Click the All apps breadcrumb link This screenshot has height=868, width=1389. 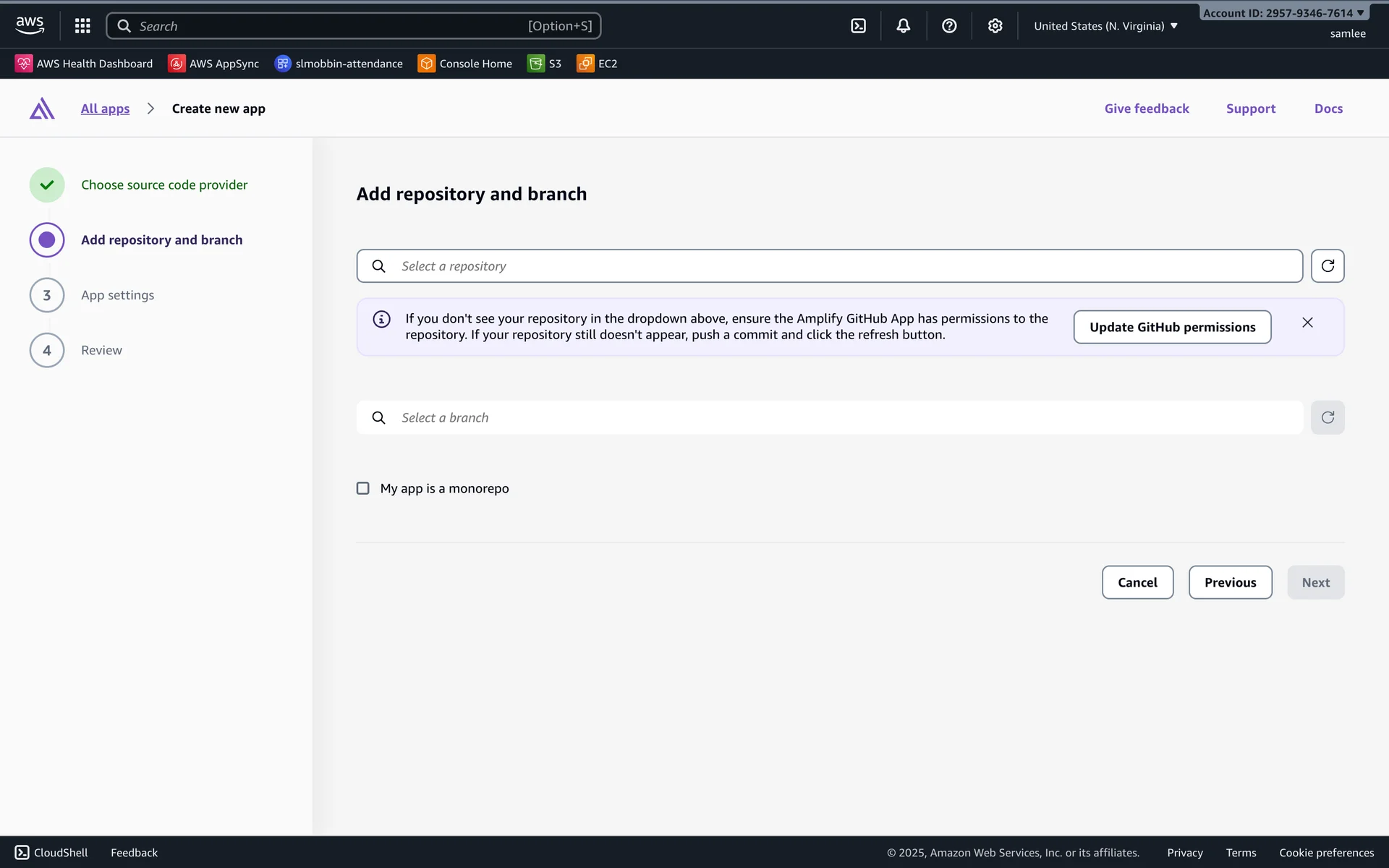click(105, 109)
